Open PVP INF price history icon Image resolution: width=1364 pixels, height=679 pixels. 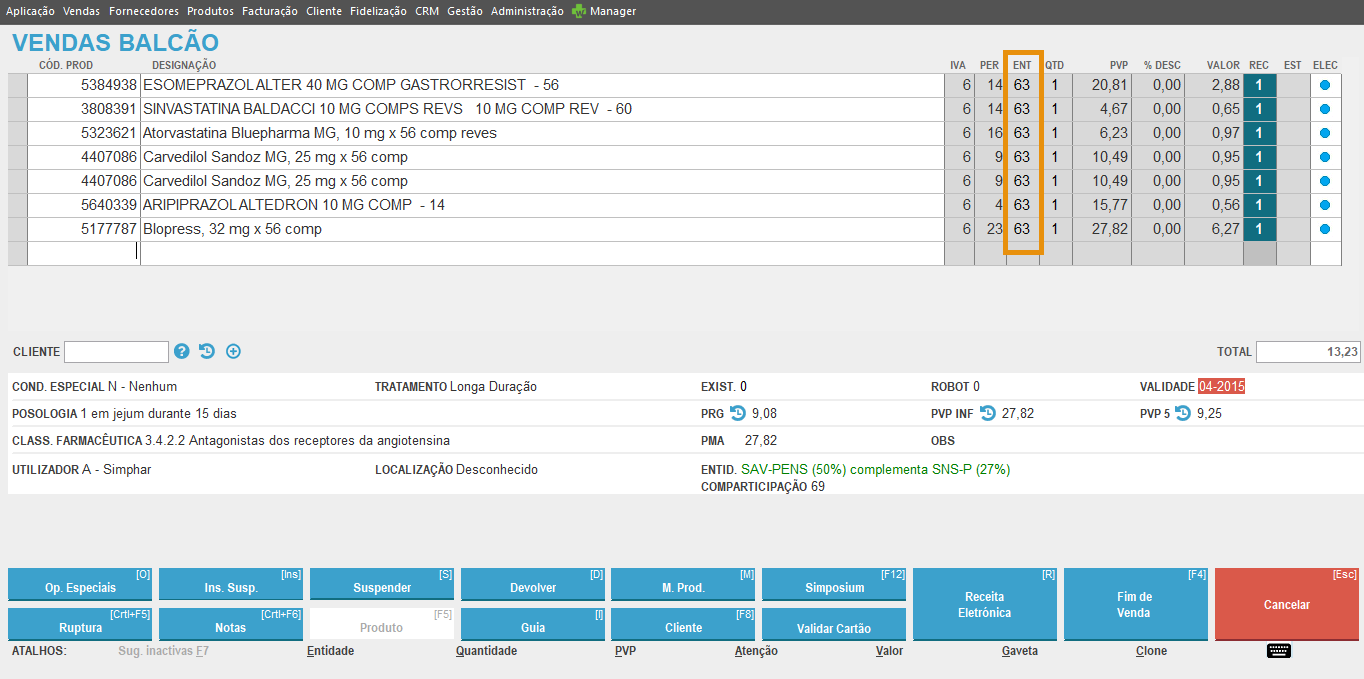987,413
